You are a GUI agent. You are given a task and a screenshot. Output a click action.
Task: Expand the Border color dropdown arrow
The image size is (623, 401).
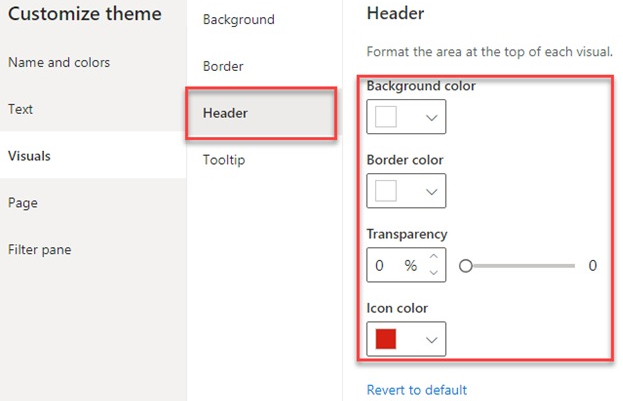pos(432,191)
